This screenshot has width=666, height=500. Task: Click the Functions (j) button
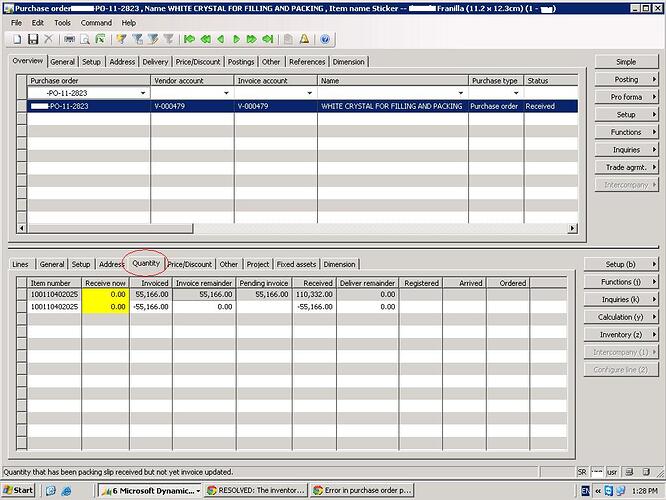pos(621,282)
